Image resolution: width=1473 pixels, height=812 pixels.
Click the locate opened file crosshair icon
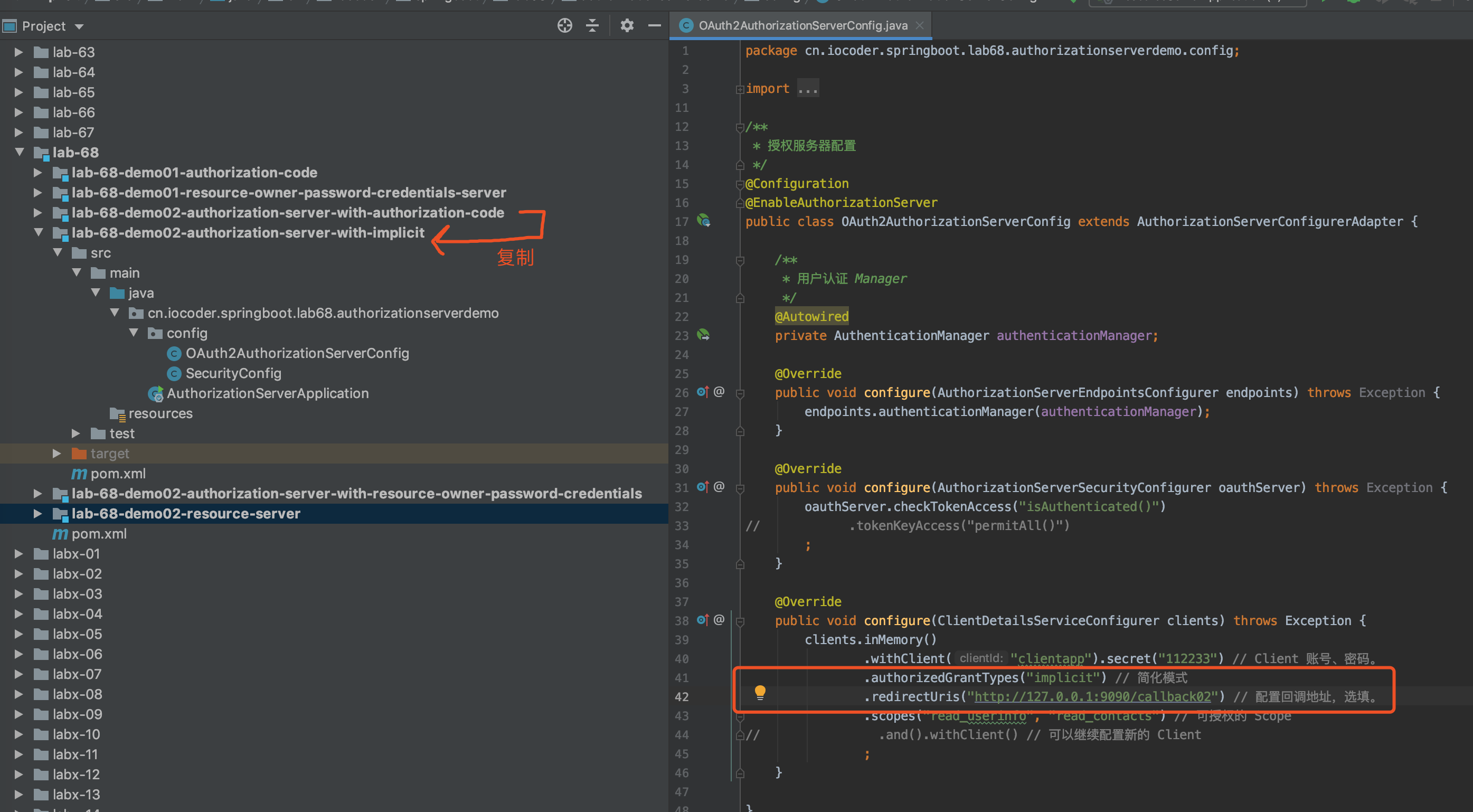pos(564,26)
